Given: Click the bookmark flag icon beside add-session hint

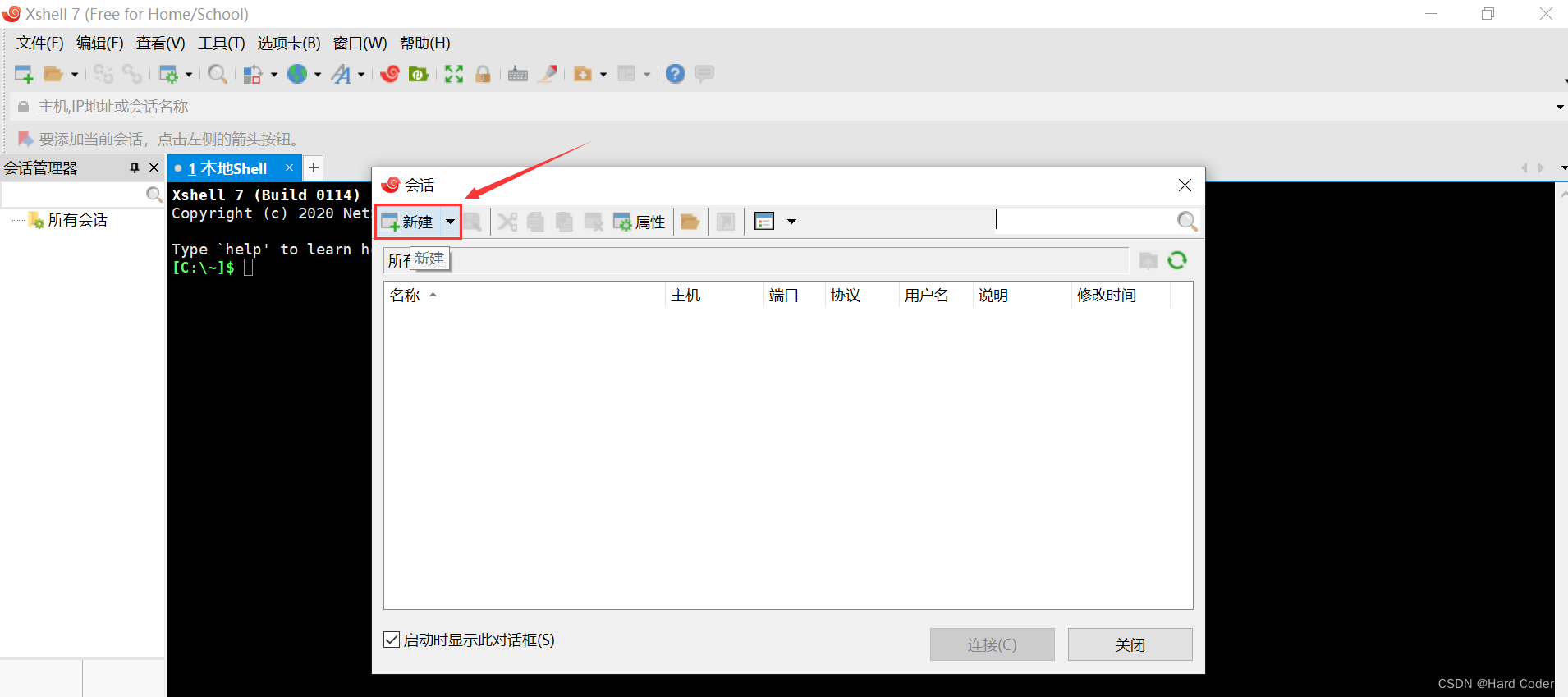Looking at the screenshot, I should [x=25, y=139].
